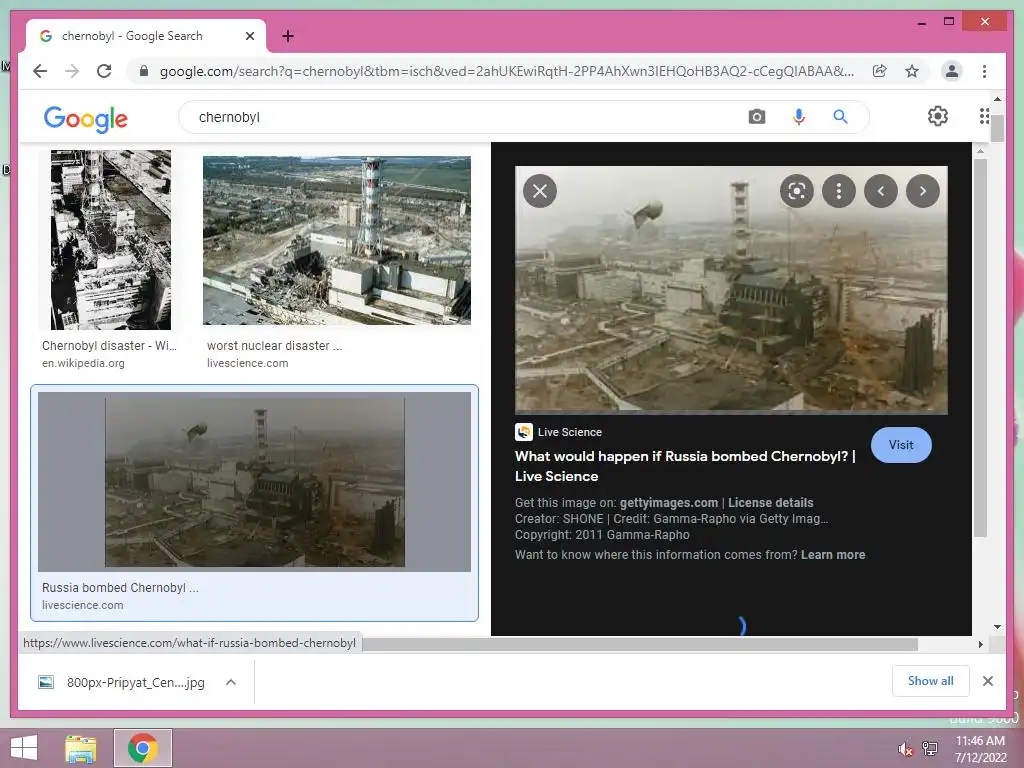Open preview panel more options menu
This screenshot has width=1024, height=768.
839,191
